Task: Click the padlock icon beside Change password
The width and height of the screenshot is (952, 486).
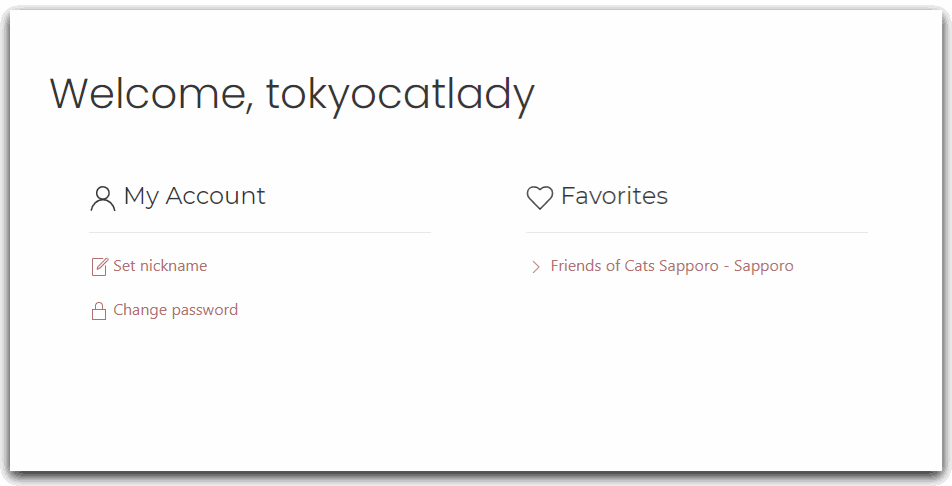Action: click(x=99, y=311)
